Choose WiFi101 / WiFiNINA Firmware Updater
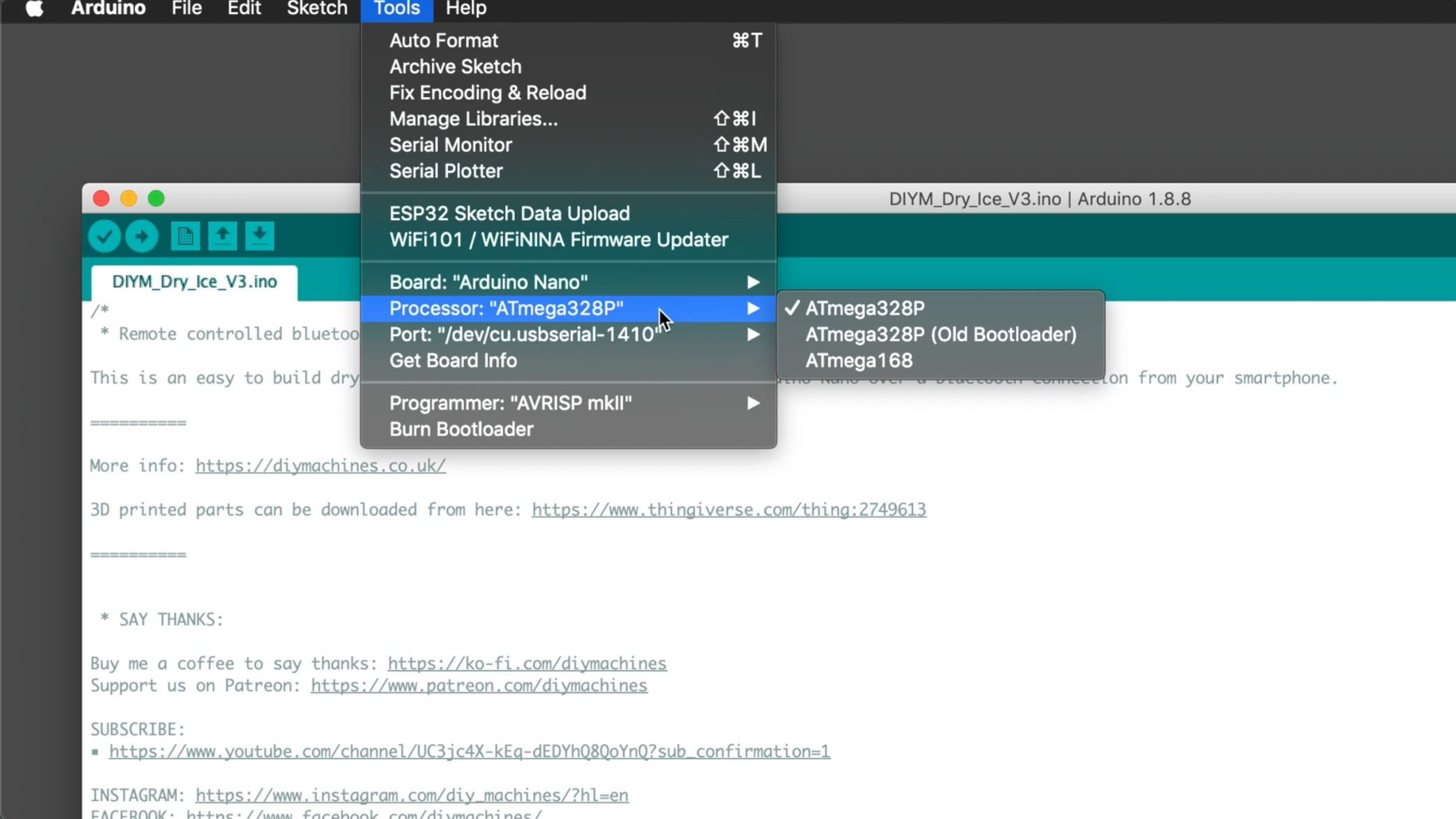1456x819 pixels. [569, 240]
